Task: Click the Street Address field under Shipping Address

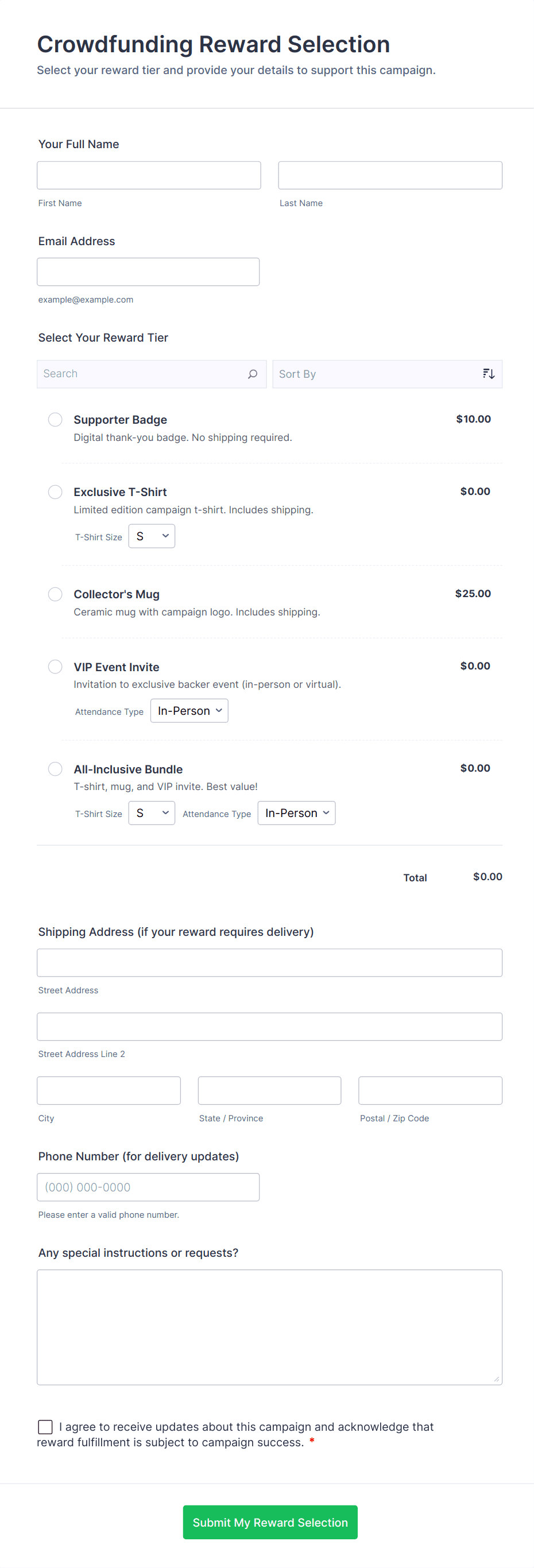Action: point(270,962)
